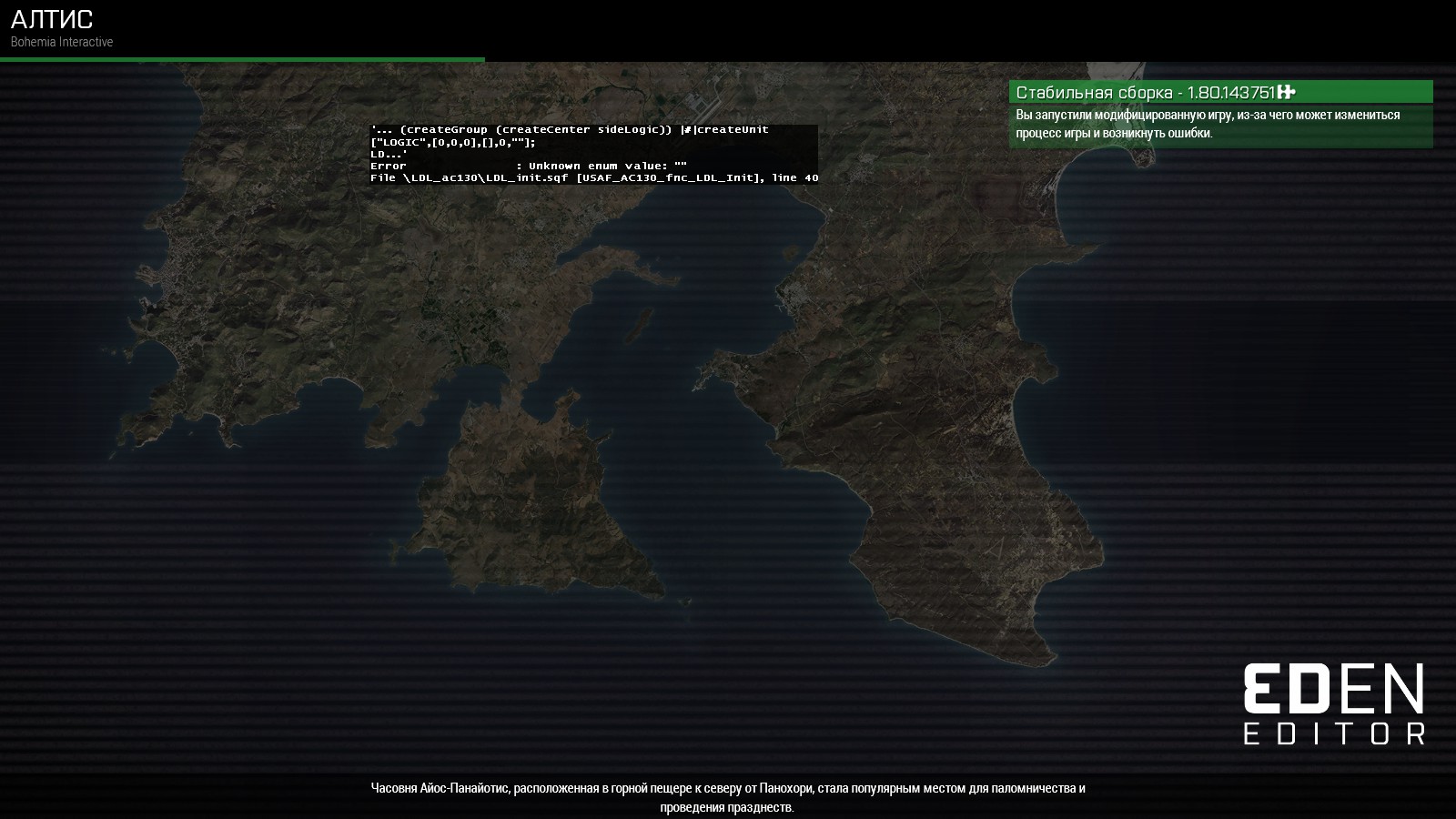Click the modified game warning text
The width and height of the screenshot is (1456, 819).
click(1207, 124)
